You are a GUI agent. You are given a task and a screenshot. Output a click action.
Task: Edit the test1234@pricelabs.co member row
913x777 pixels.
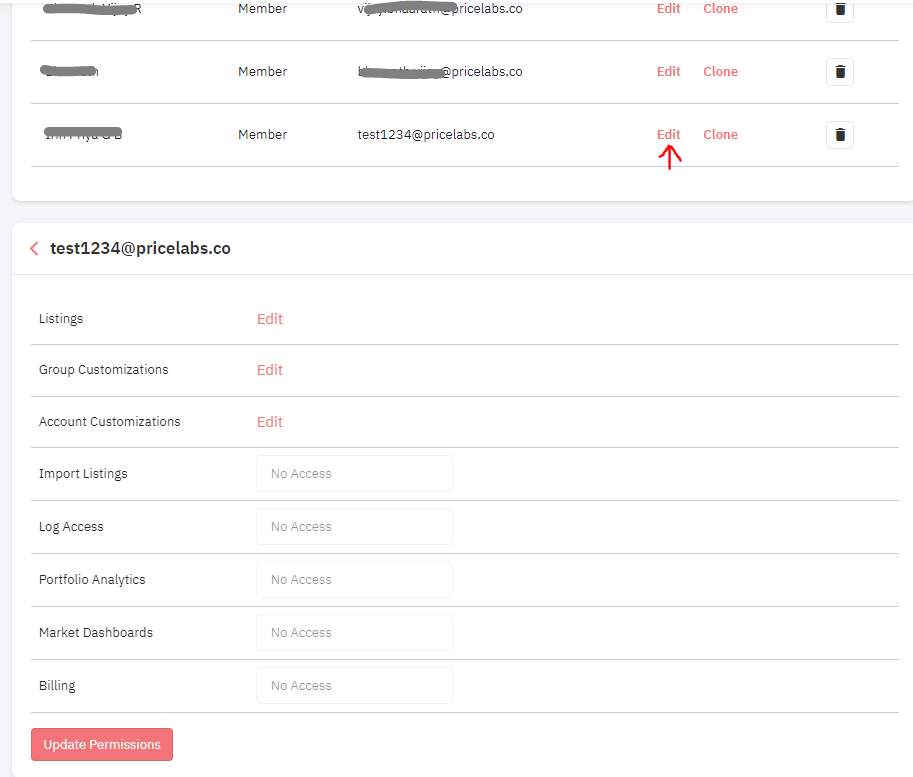pyautogui.click(x=668, y=135)
